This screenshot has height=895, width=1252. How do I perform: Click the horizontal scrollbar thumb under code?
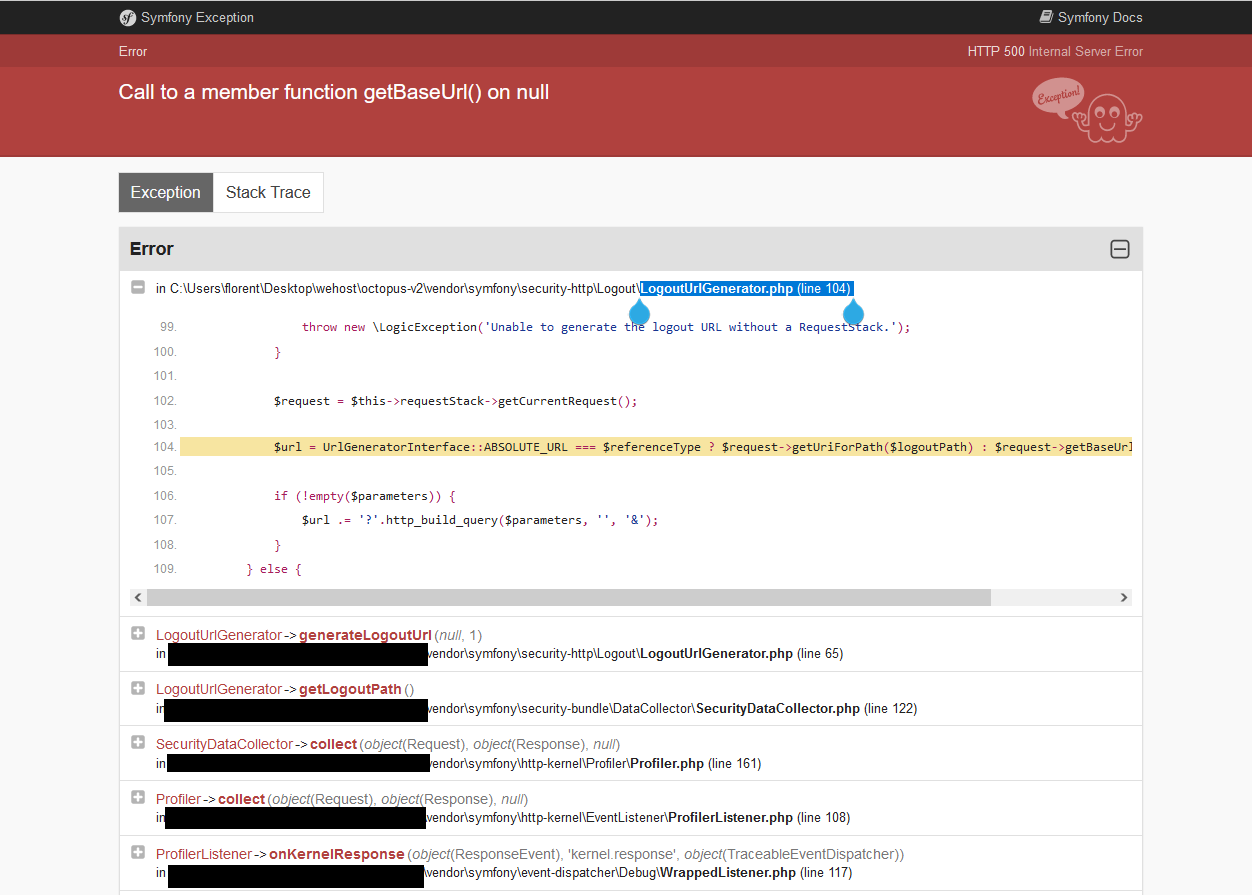click(x=568, y=597)
